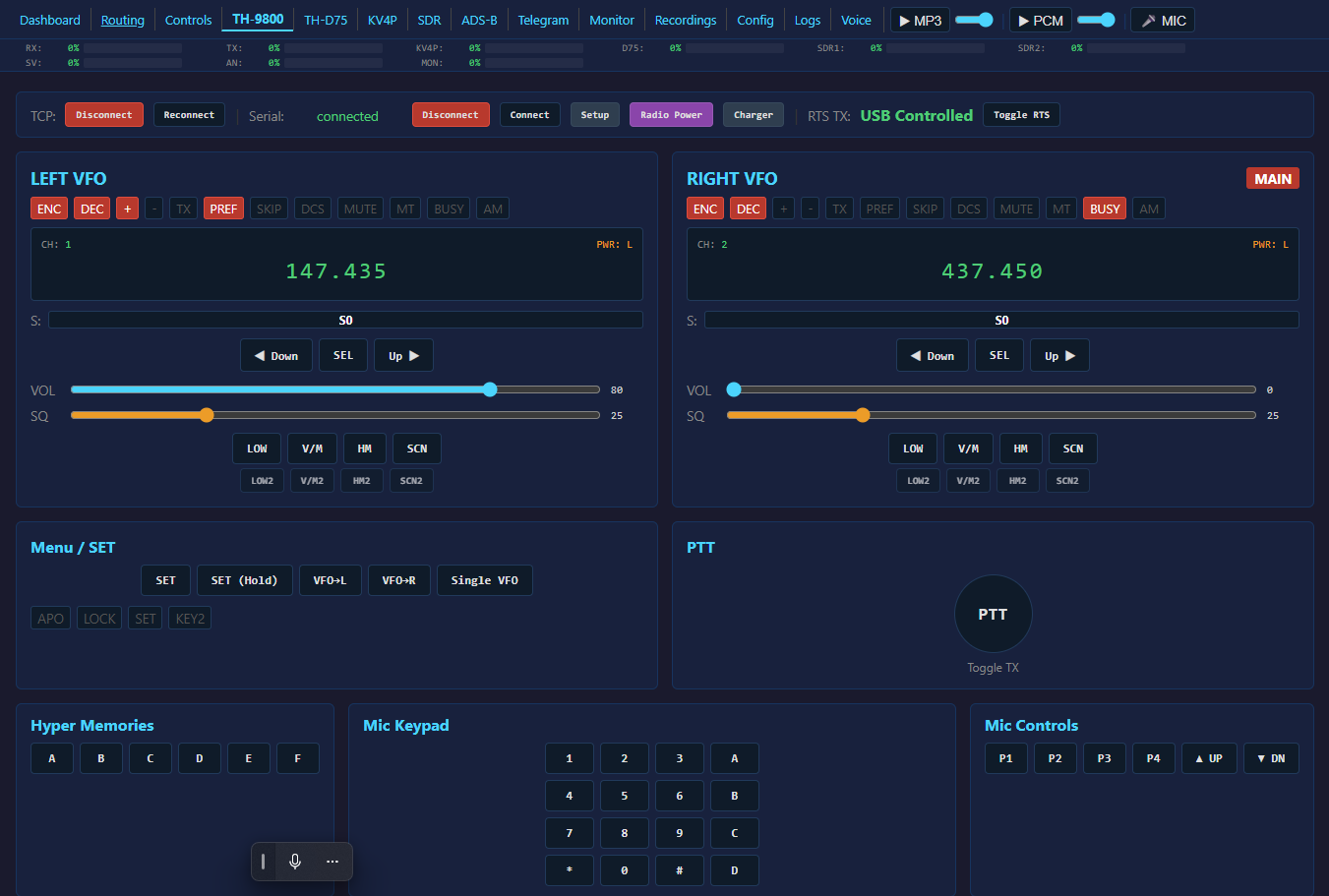Click the Charger button
The width and height of the screenshot is (1329, 896).
[754, 115]
